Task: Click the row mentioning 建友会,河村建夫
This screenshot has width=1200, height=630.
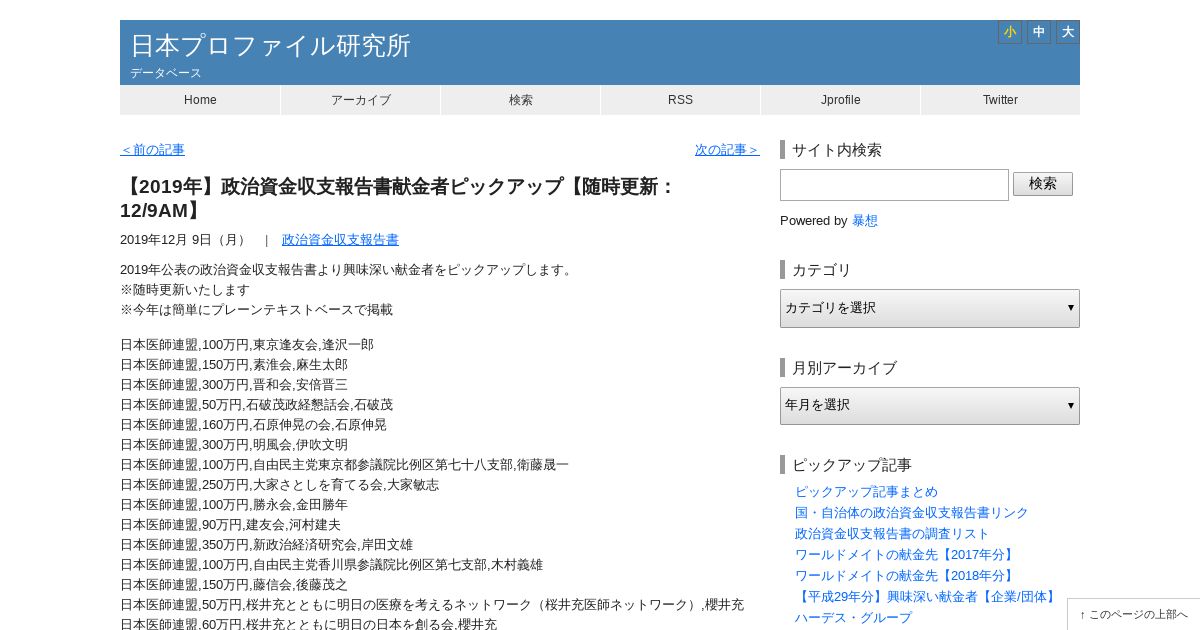Action: pos(230,525)
